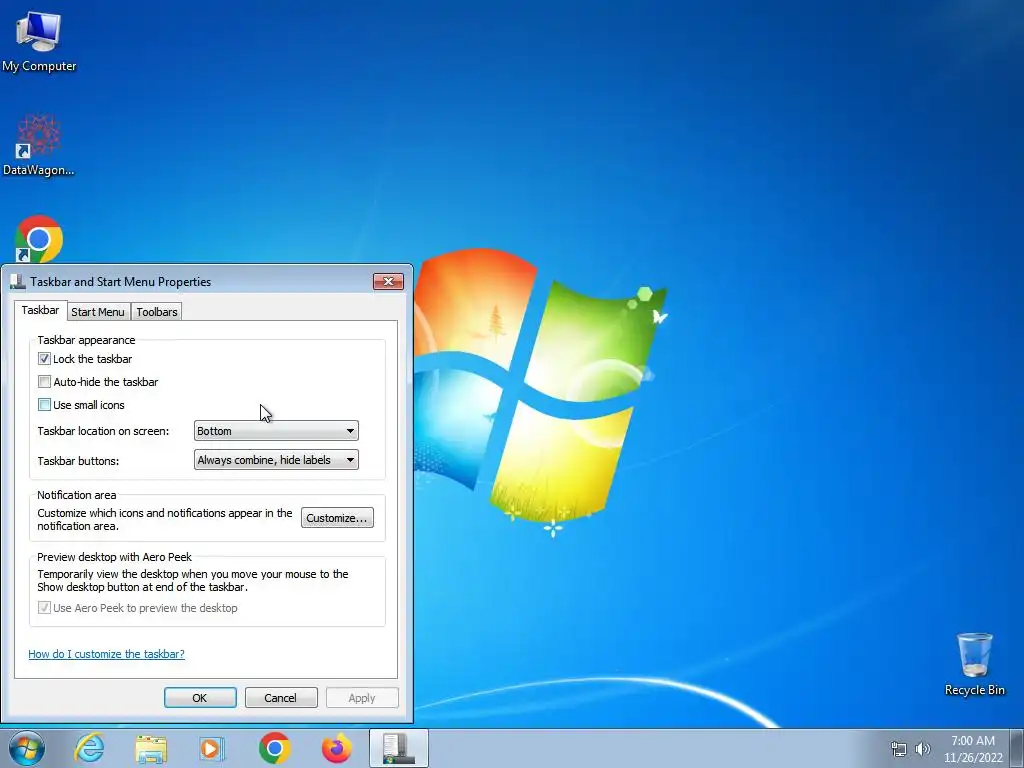The image size is (1024, 768).
Task: Click the Taskbar buttons label
Action: (x=78, y=460)
